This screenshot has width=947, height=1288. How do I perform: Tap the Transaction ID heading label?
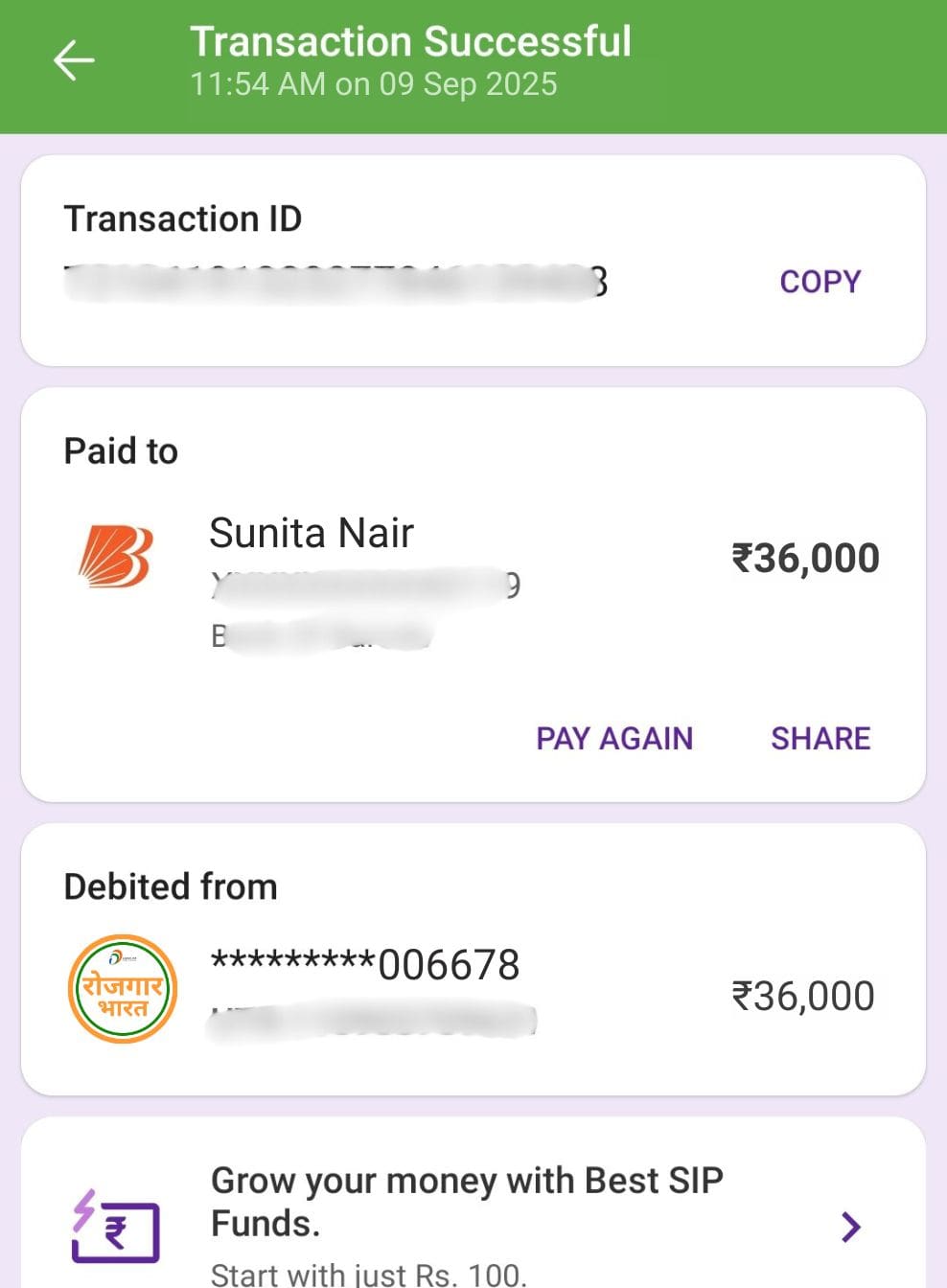click(x=182, y=218)
